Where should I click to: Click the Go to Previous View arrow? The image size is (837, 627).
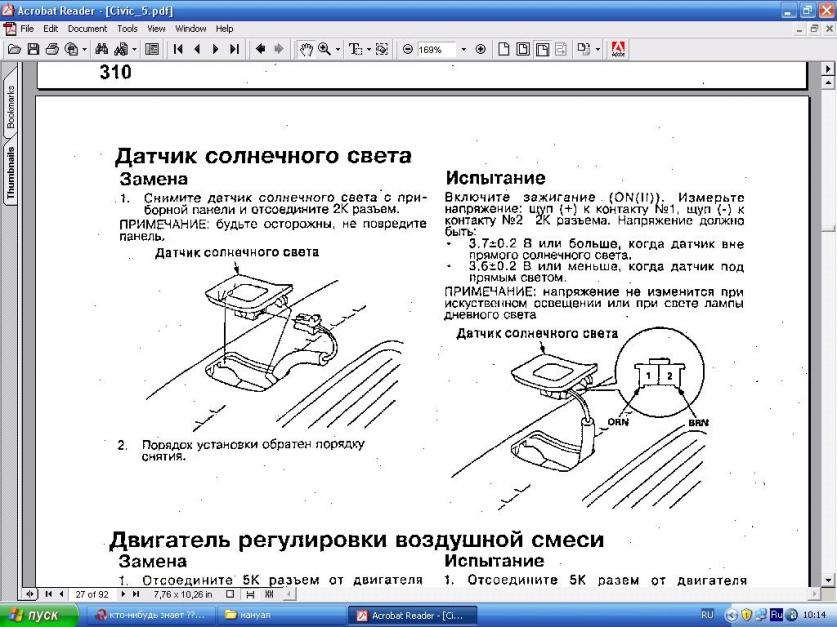point(260,50)
